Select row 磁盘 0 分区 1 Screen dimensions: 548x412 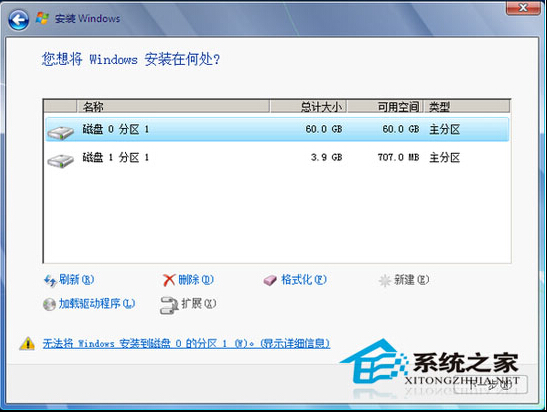tap(277, 130)
